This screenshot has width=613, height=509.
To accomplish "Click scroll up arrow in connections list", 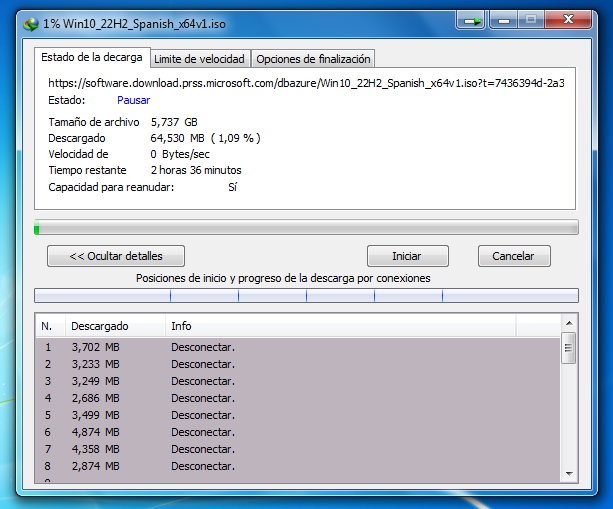I will pos(569,323).
